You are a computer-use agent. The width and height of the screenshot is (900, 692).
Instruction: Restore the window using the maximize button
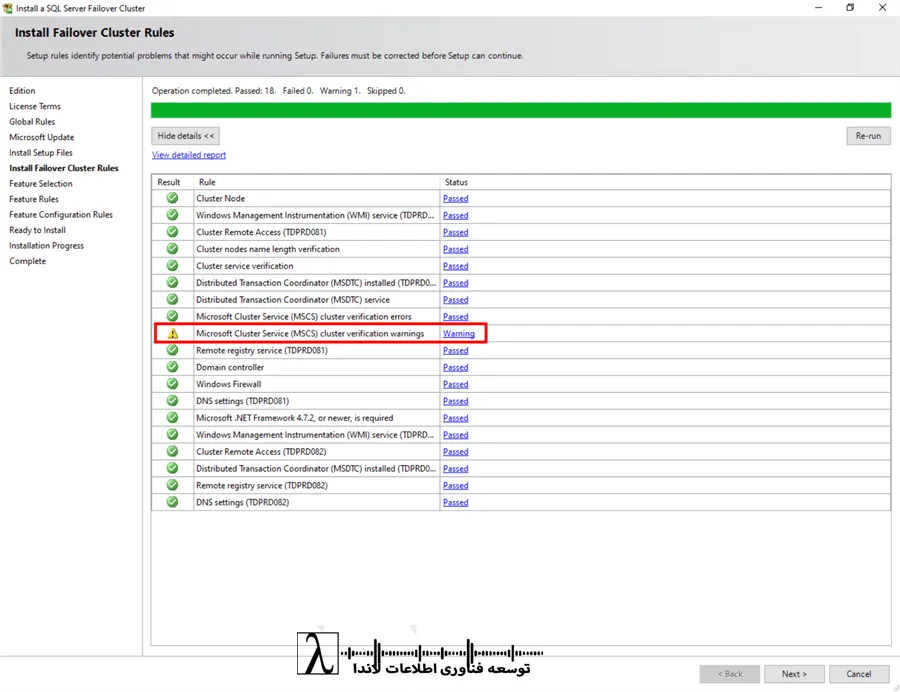[x=850, y=7]
